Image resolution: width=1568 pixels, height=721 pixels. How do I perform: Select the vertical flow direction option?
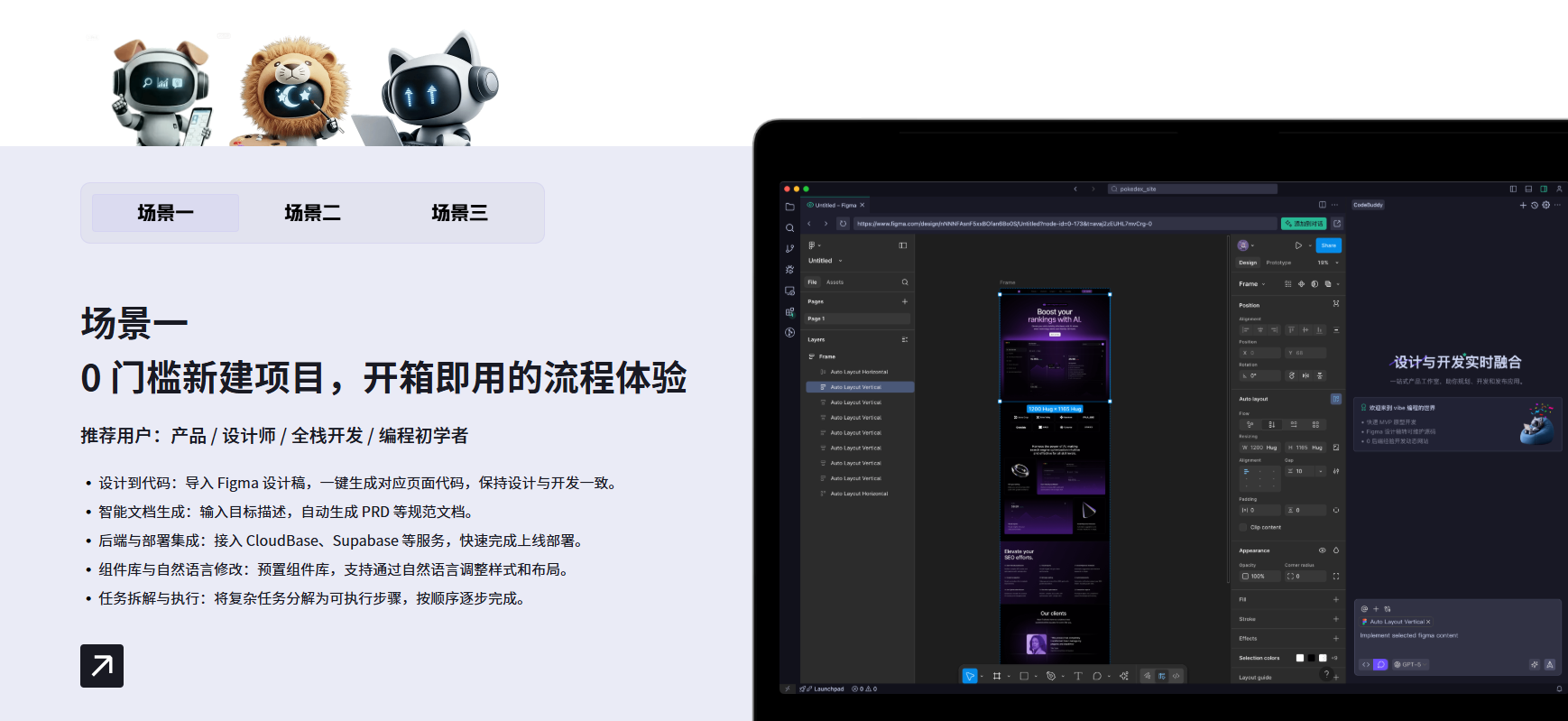point(1271,424)
